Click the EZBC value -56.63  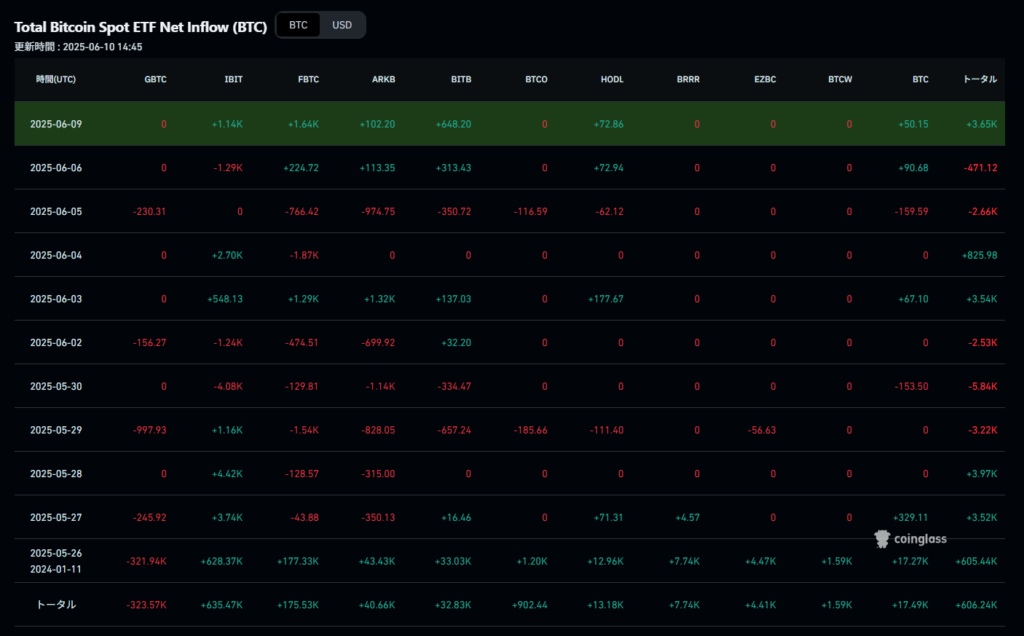(761, 430)
